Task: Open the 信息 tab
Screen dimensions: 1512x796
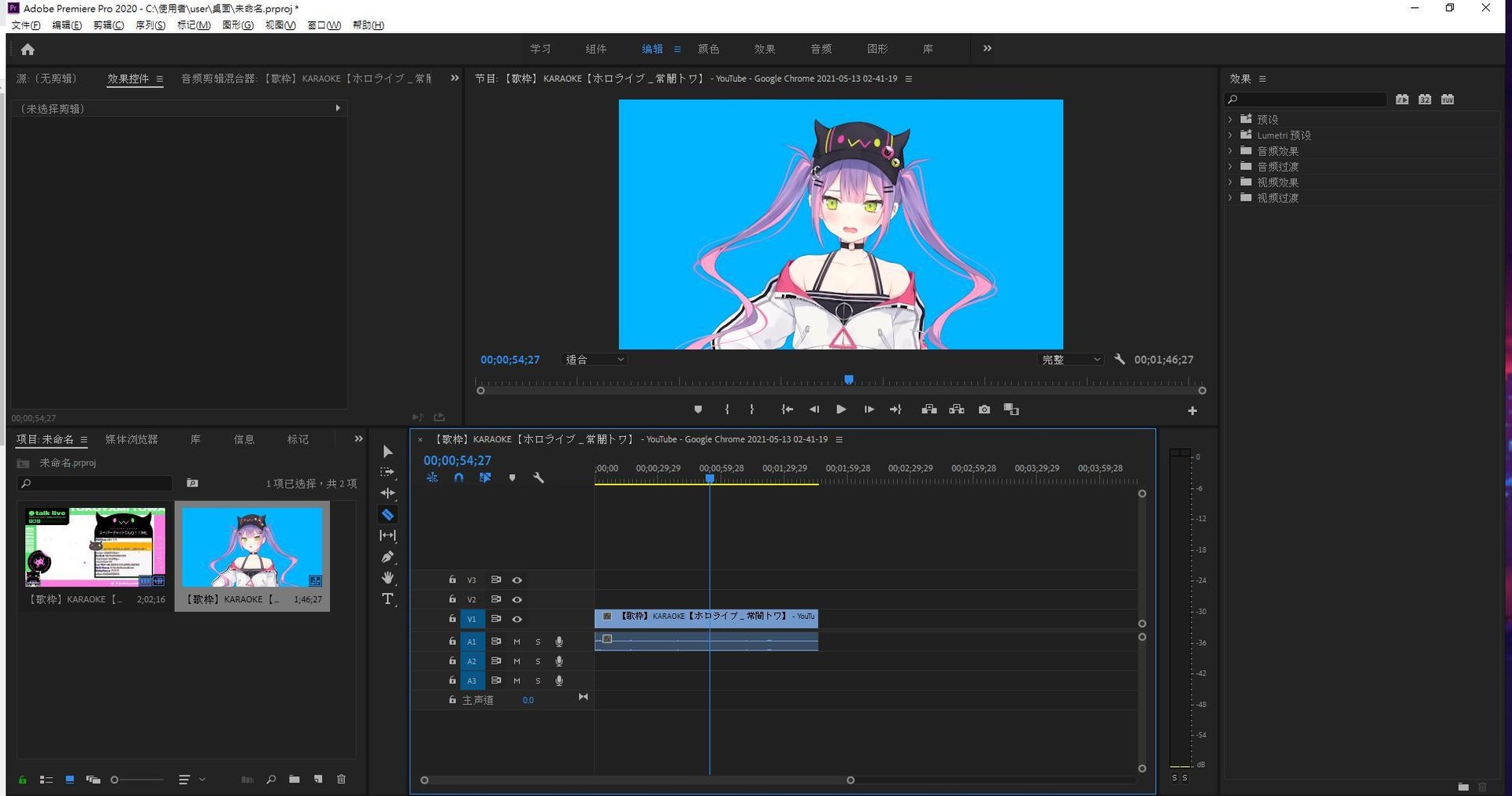Action: point(244,439)
